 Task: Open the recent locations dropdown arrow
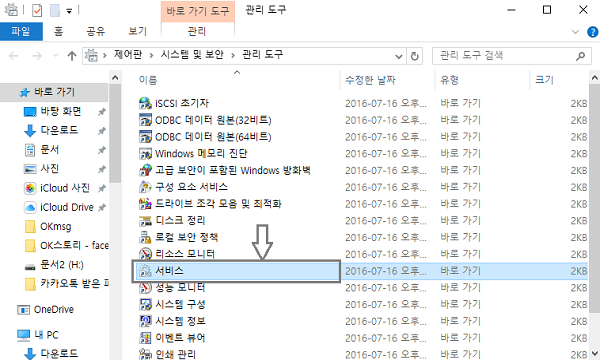click(x=56, y=56)
